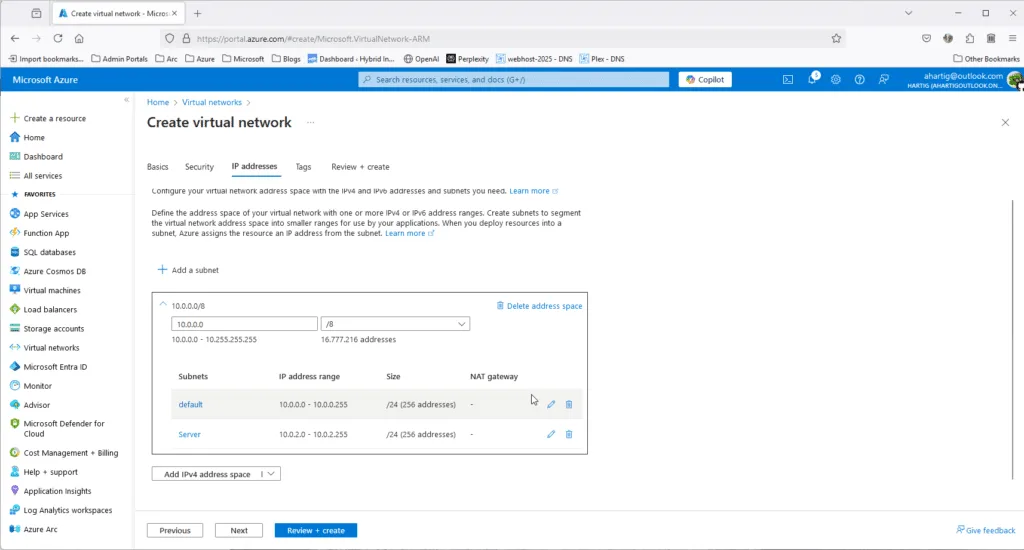Open Home in the sidebar

(34, 138)
